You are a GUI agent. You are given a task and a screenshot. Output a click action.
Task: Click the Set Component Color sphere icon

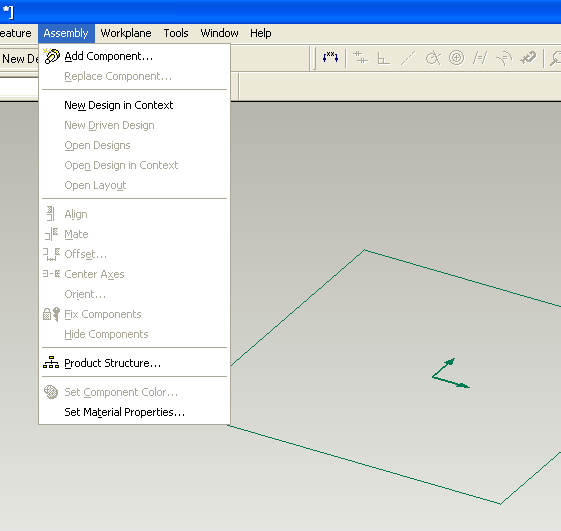point(51,392)
